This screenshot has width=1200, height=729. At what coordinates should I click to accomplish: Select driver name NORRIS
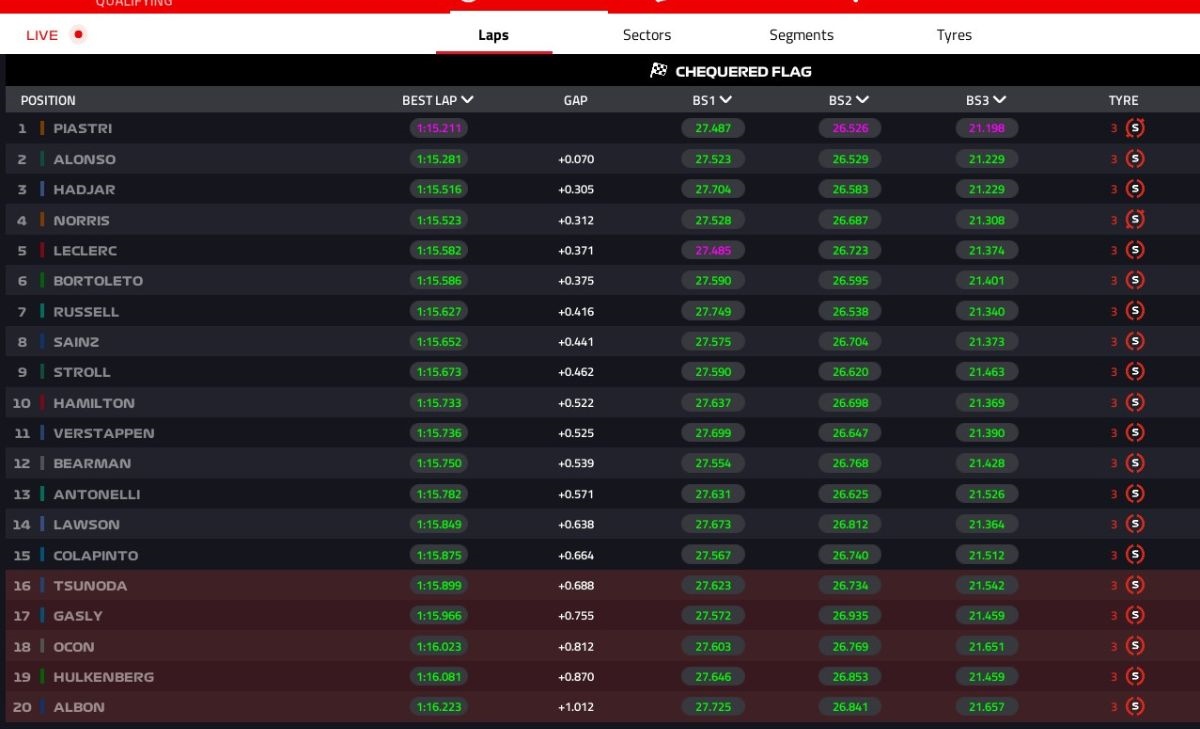pyautogui.click(x=82, y=220)
